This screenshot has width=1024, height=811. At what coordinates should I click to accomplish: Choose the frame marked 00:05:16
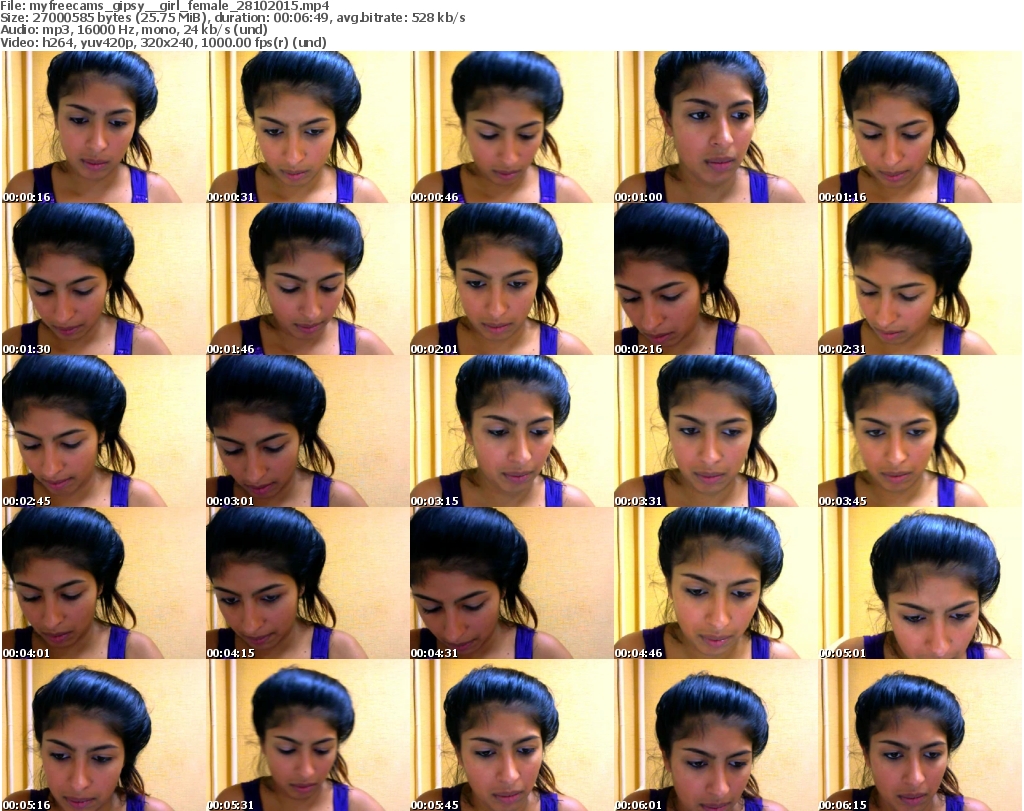tap(104, 735)
